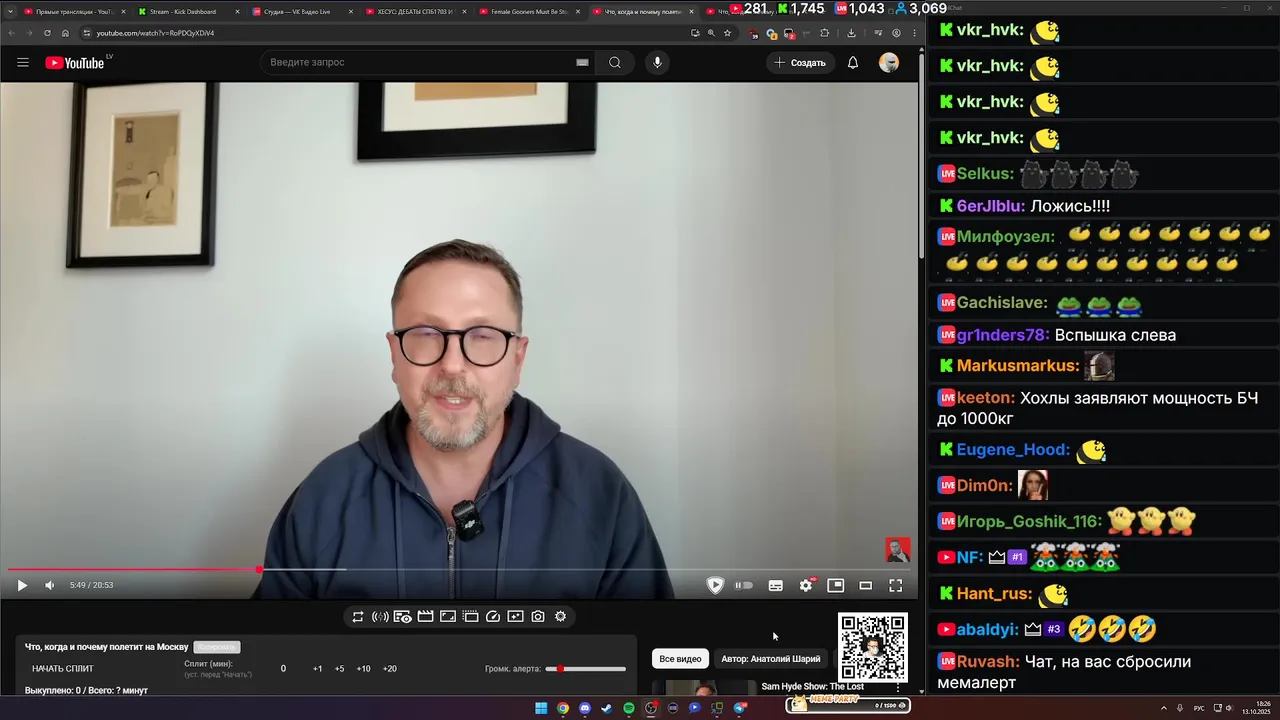Click username abaldyi in chat
The height and width of the screenshot is (720, 1280).
pos(985,630)
